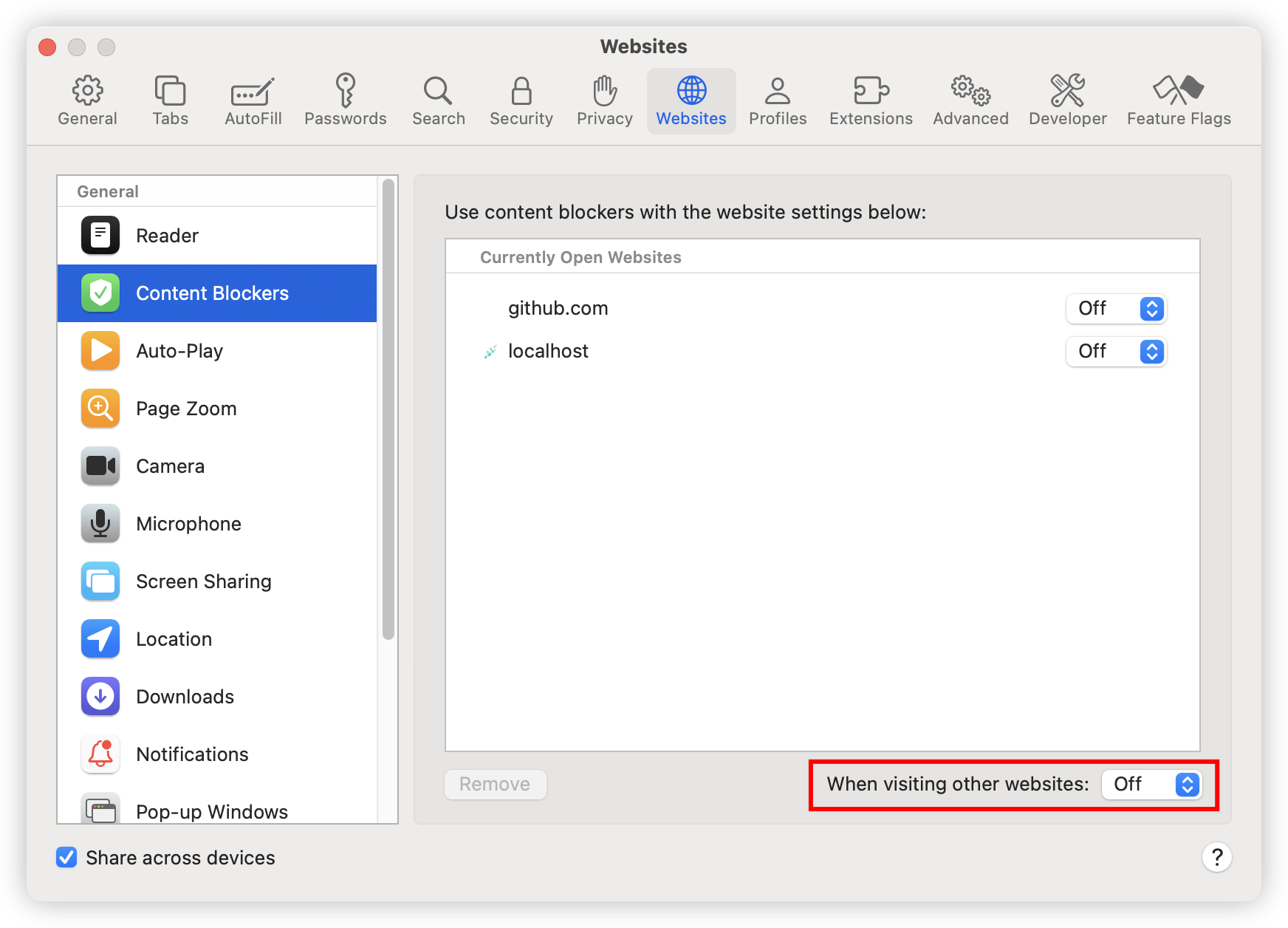The height and width of the screenshot is (928, 1288).
Task: Select the Downloads sidebar icon
Action: point(100,697)
